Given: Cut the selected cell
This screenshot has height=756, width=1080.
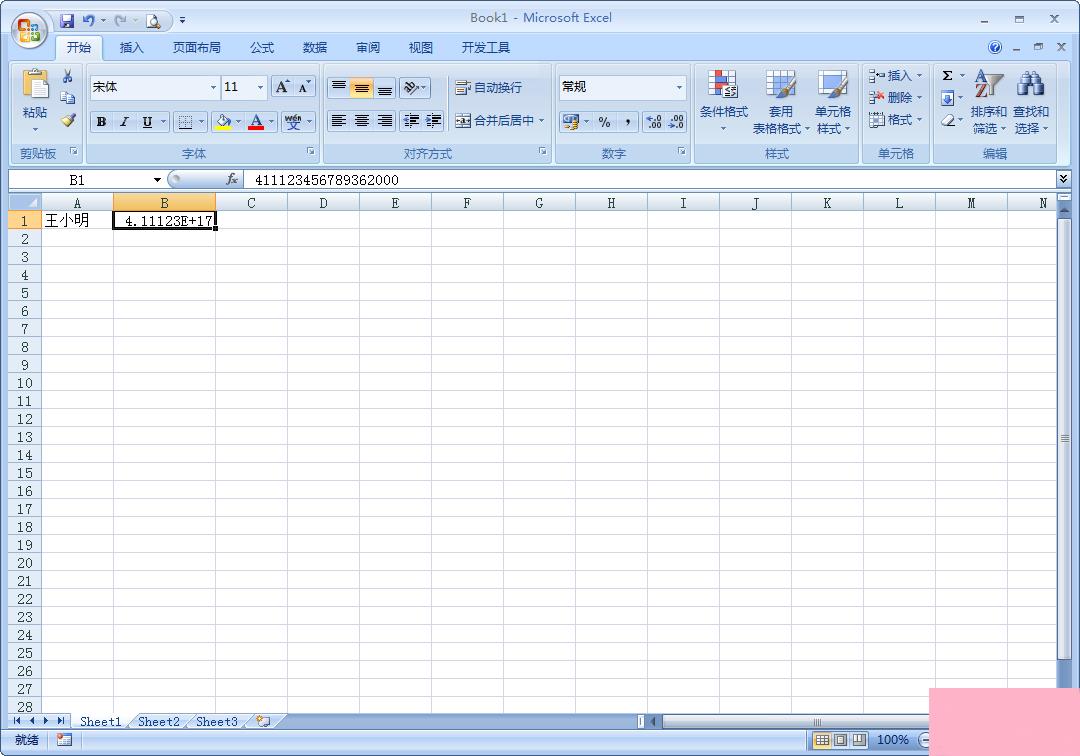Looking at the screenshot, I should 68,76.
